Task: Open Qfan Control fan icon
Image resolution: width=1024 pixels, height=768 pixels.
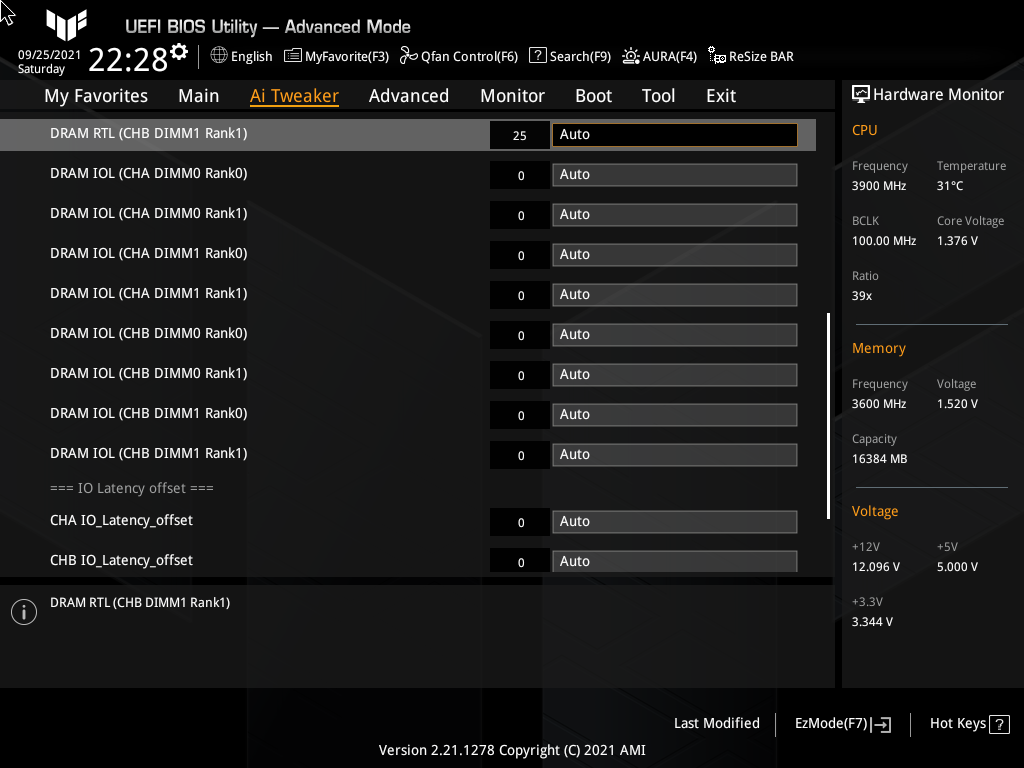Action: (x=409, y=56)
